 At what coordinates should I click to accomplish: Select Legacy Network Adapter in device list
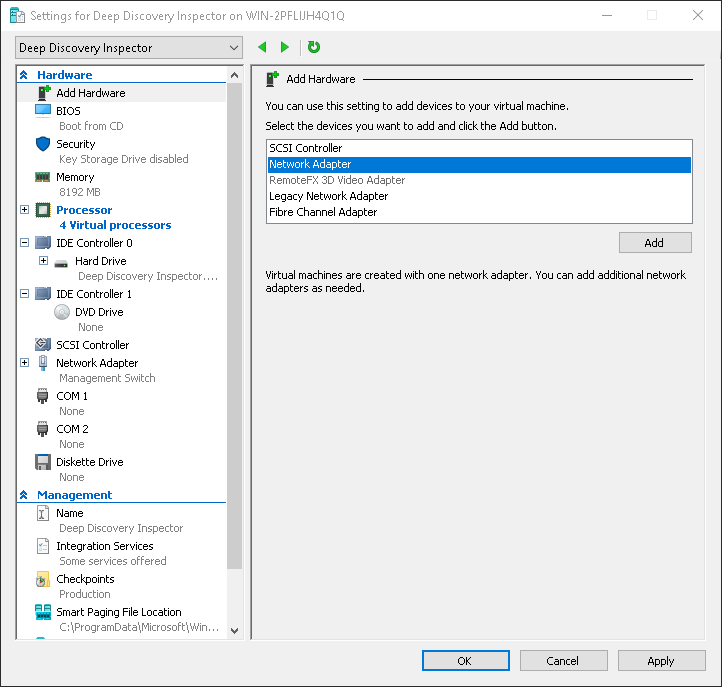coord(328,196)
